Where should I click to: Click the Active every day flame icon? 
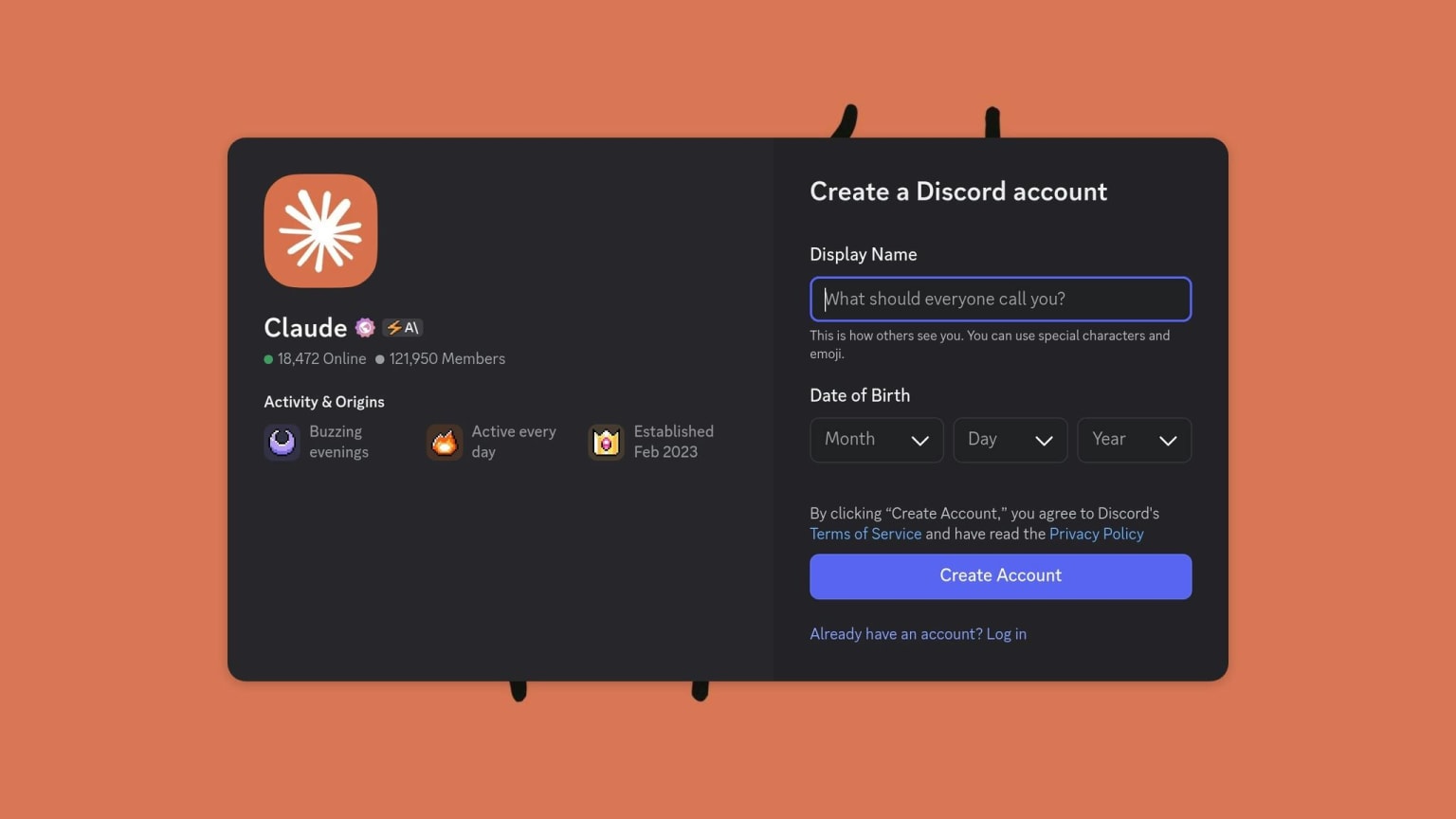[x=445, y=442]
